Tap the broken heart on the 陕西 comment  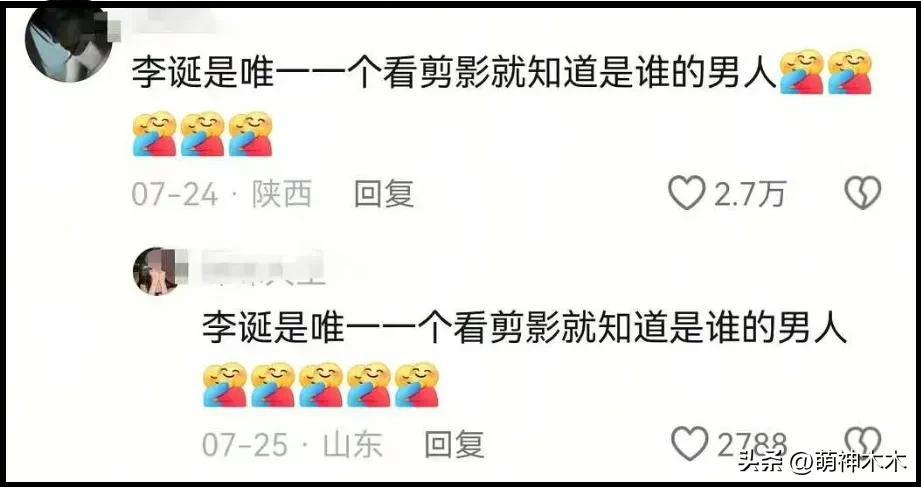click(862, 193)
